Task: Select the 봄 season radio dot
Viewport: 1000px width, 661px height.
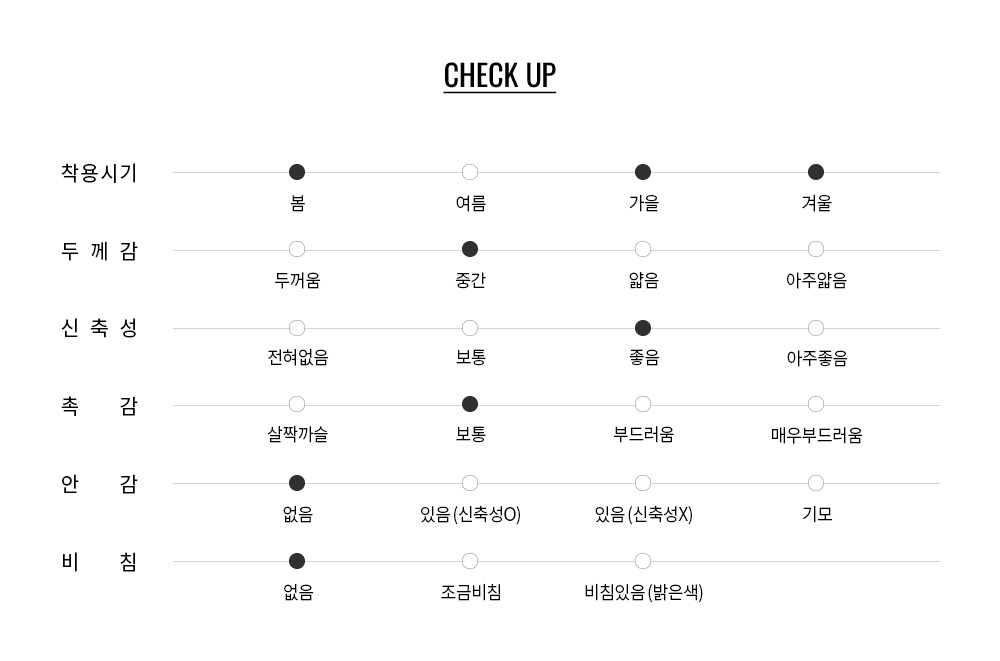Action: click(297, 172)
